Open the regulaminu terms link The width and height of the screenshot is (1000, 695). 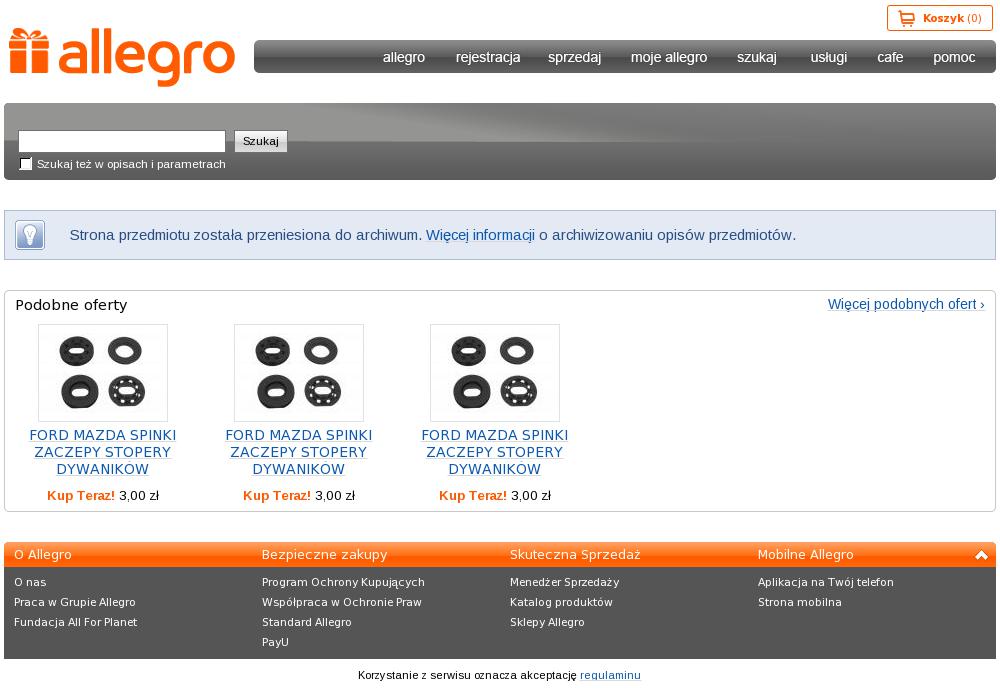(x=610, y=675)
